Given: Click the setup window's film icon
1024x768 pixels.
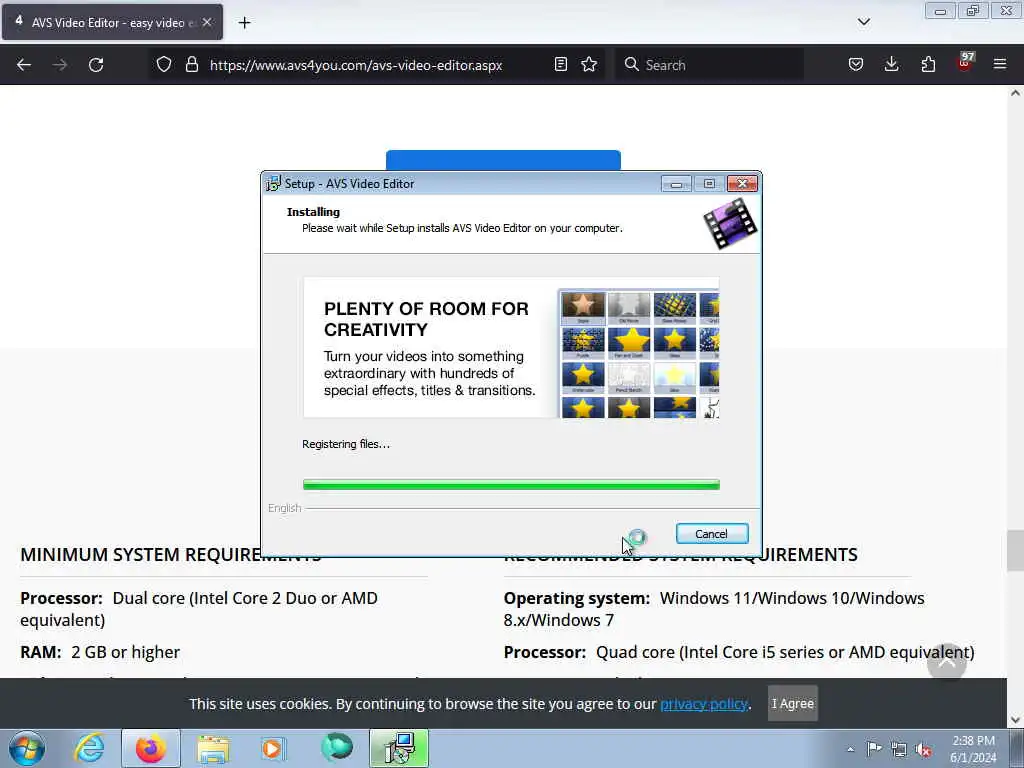Looking at the screenshot, I should coord(730,224).
